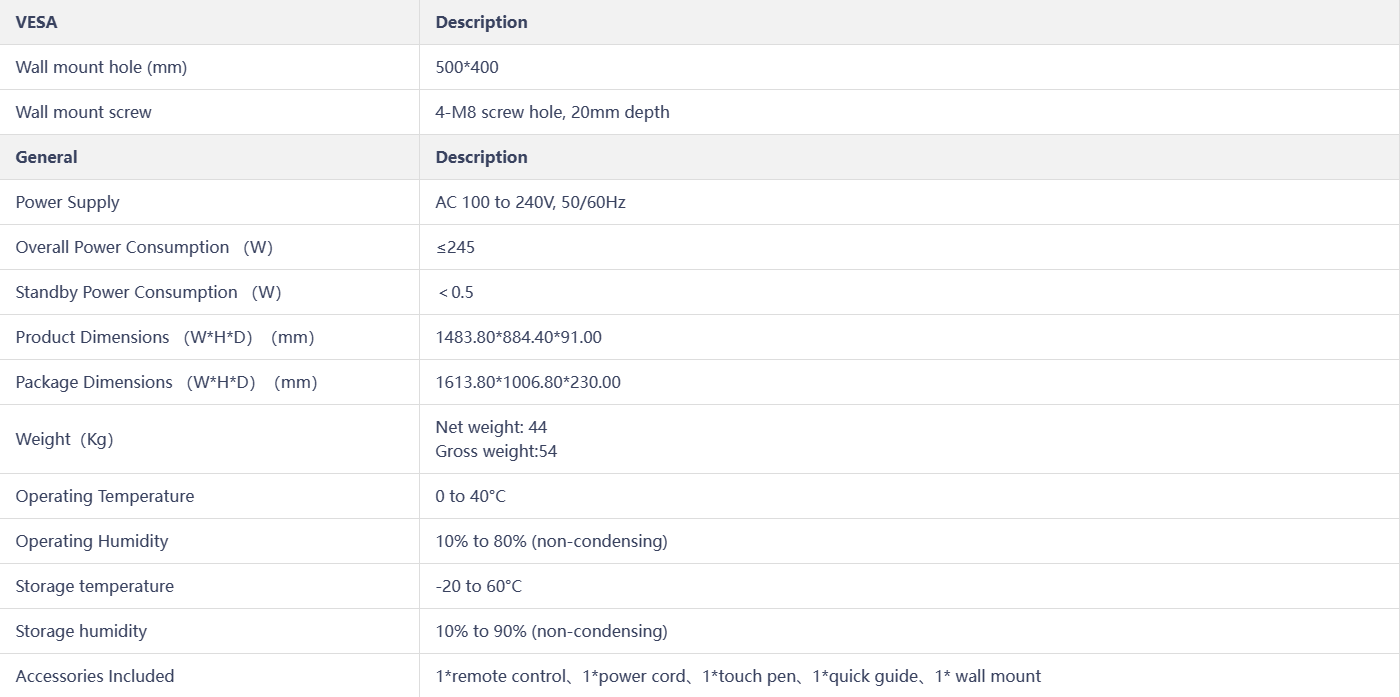Select the Accessories Included value text
The height and width of the screenshot is (697, 1400).
pos(738,676)
